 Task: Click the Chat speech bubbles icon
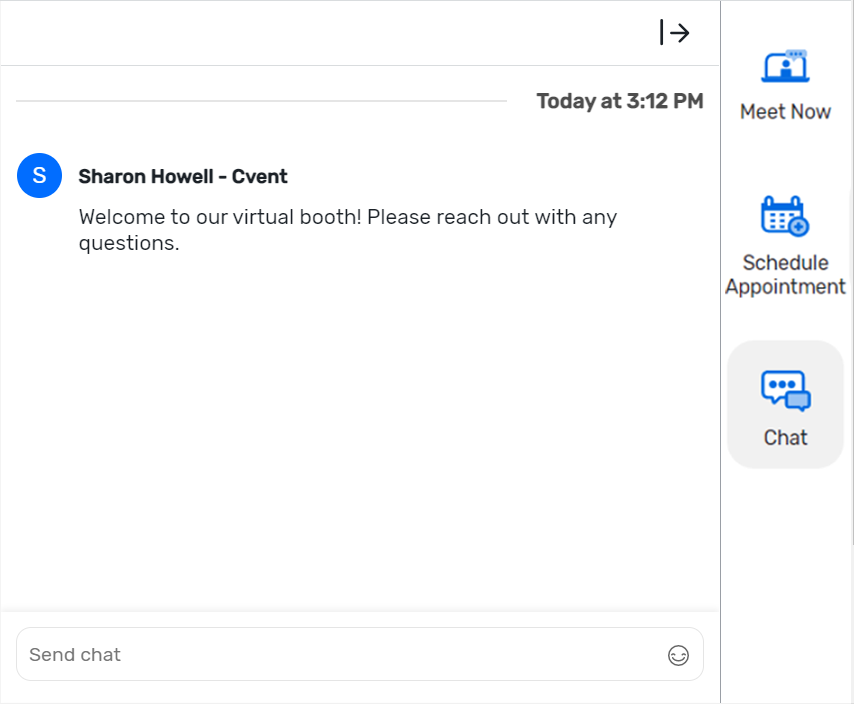click(785, 389)
